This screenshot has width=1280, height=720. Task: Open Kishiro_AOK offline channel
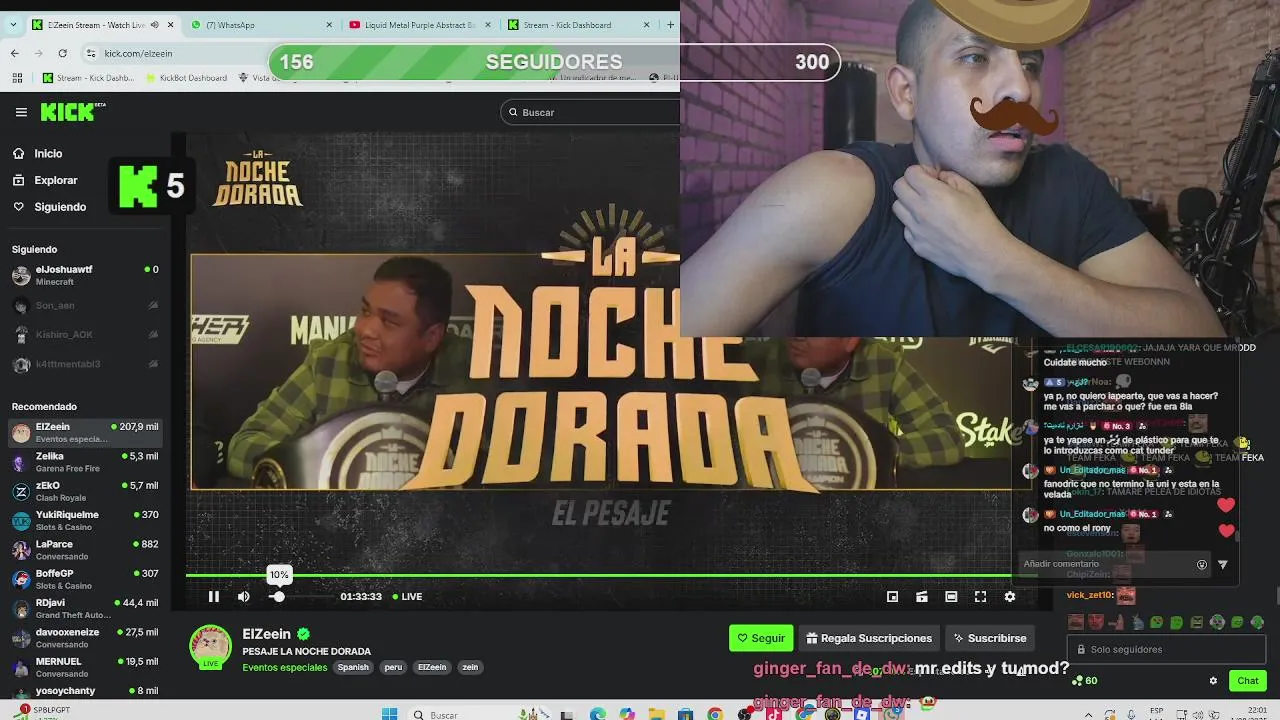point(85,335)
